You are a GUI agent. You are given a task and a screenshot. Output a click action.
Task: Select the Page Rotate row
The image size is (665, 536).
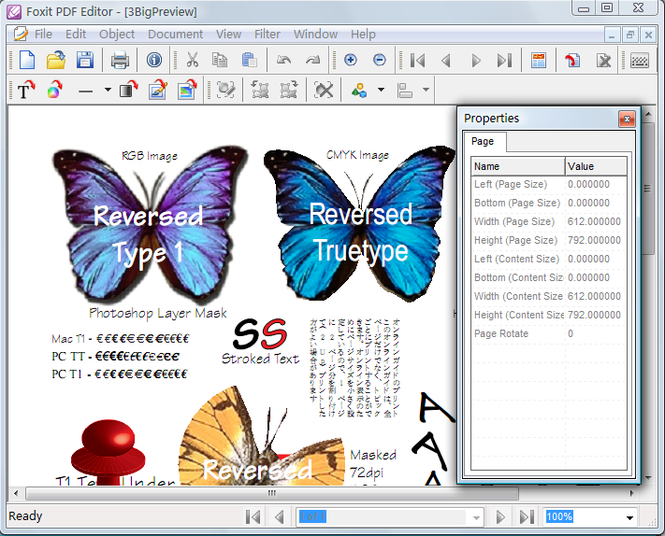[x=548, y=333]
